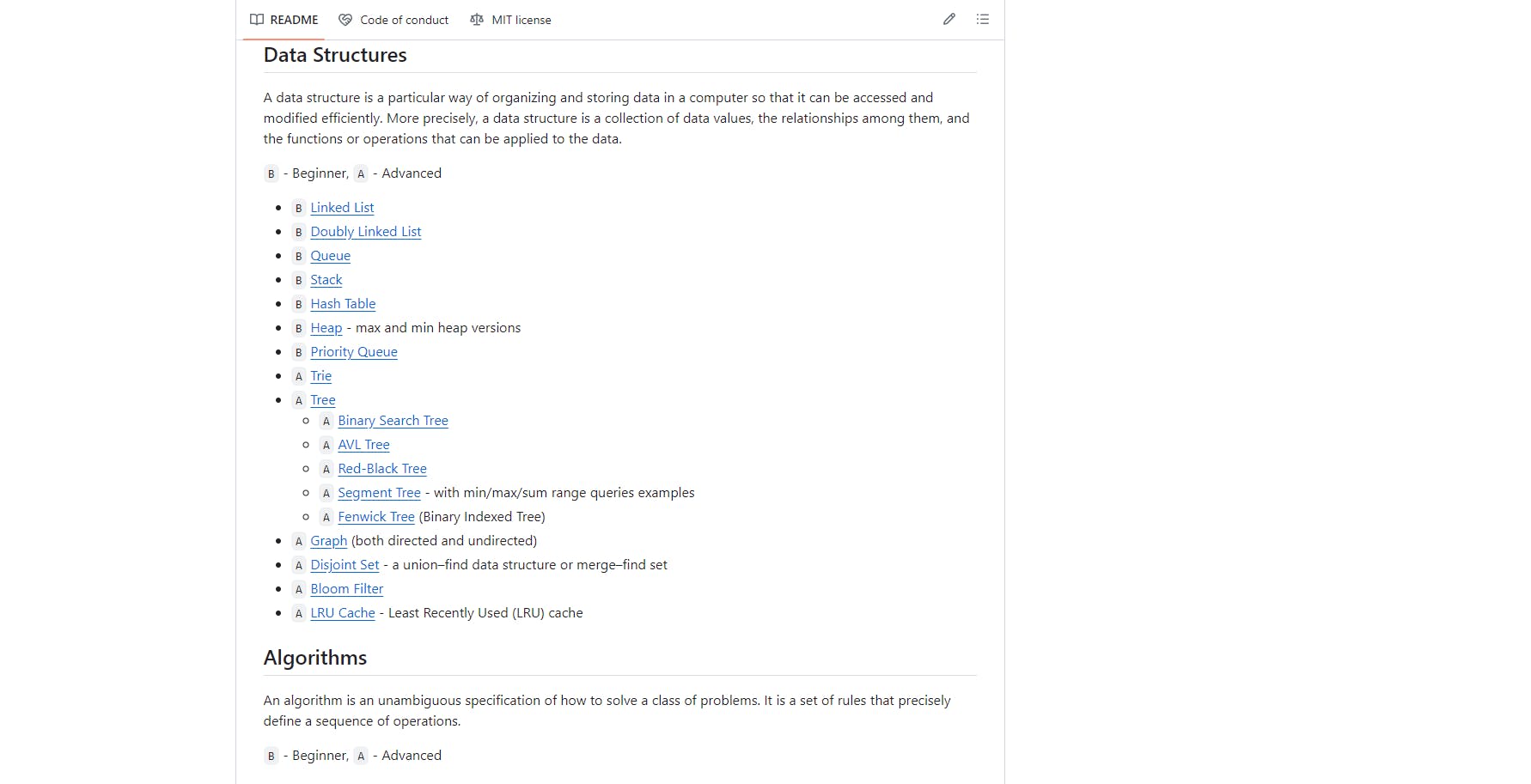Viewport: 1531px width, 784px height.
Task: Open the Priority Queue link
Action: pyautogui.click(x=354, y=352)
